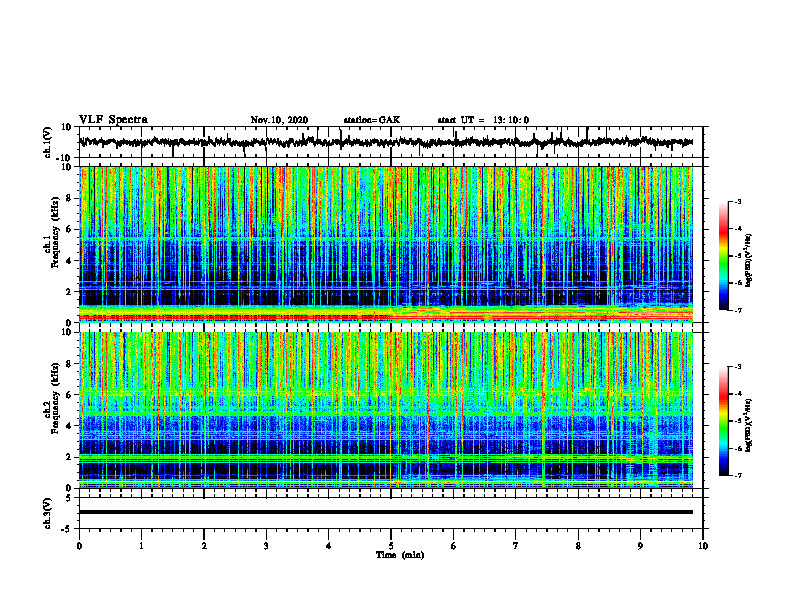Click the "6" tick on Time axis
The width and height of the screenshot is (792, 612).
click(x=453, y=546)
